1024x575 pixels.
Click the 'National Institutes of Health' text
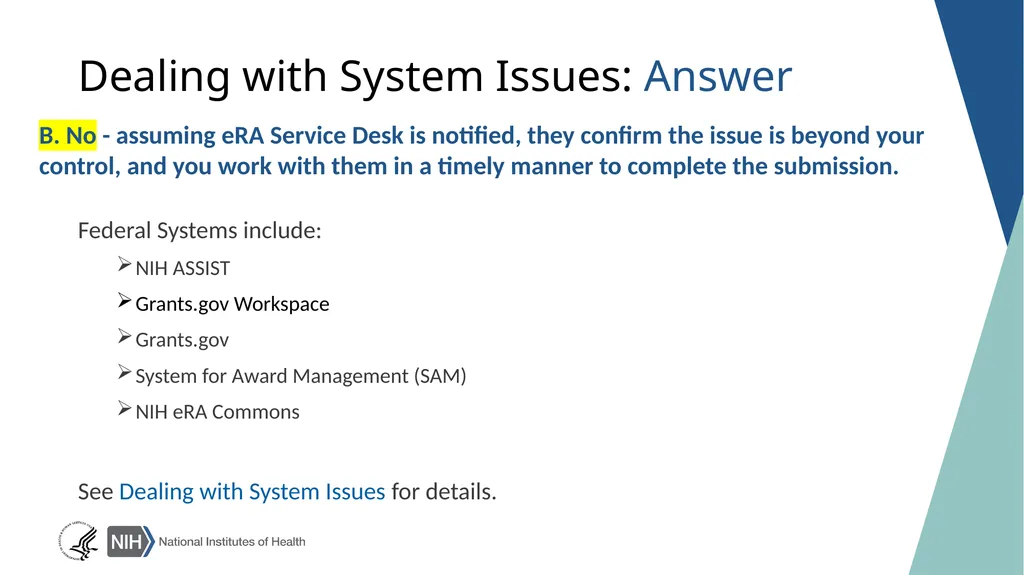232,542
